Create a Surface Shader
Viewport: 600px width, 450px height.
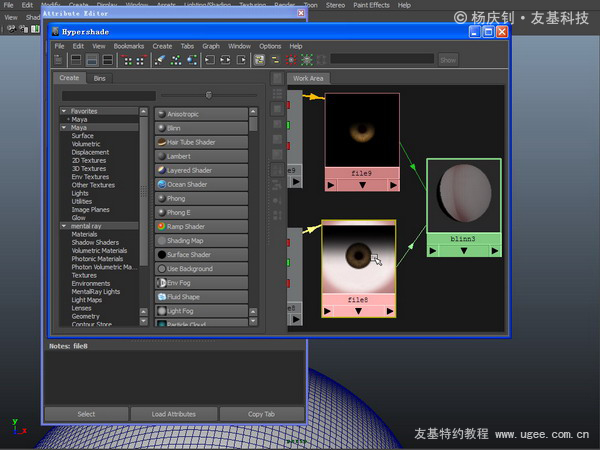coord(202,255)
